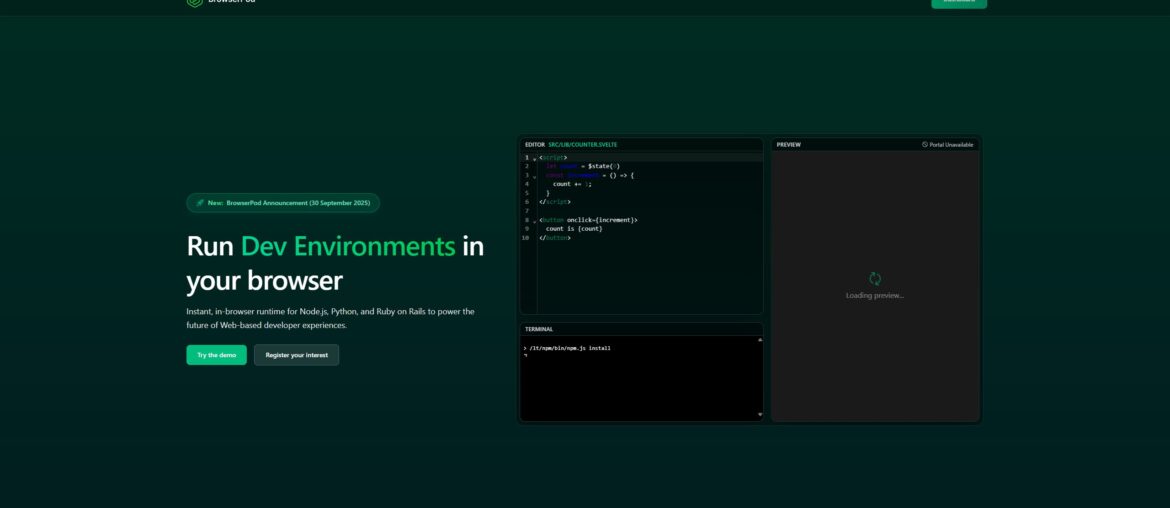The image size is (1170, 508).
Task: Collapse the increment function fold arrow on line 3
Action: 534,176
